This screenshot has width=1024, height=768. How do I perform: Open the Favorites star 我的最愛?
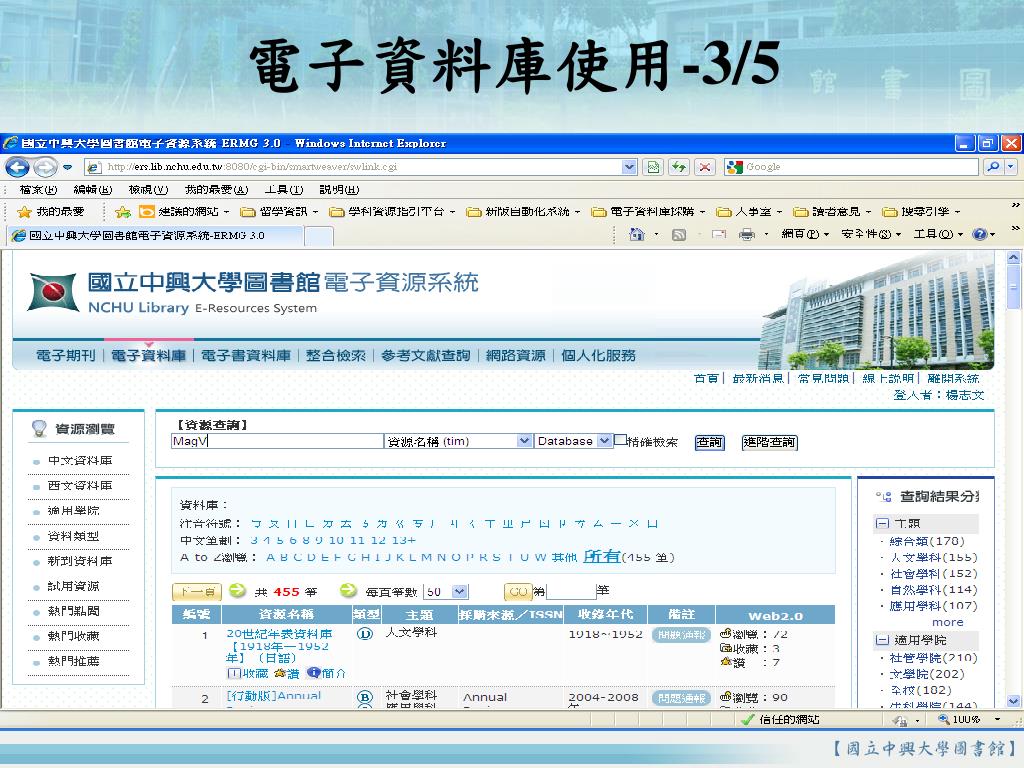[51, 212]
